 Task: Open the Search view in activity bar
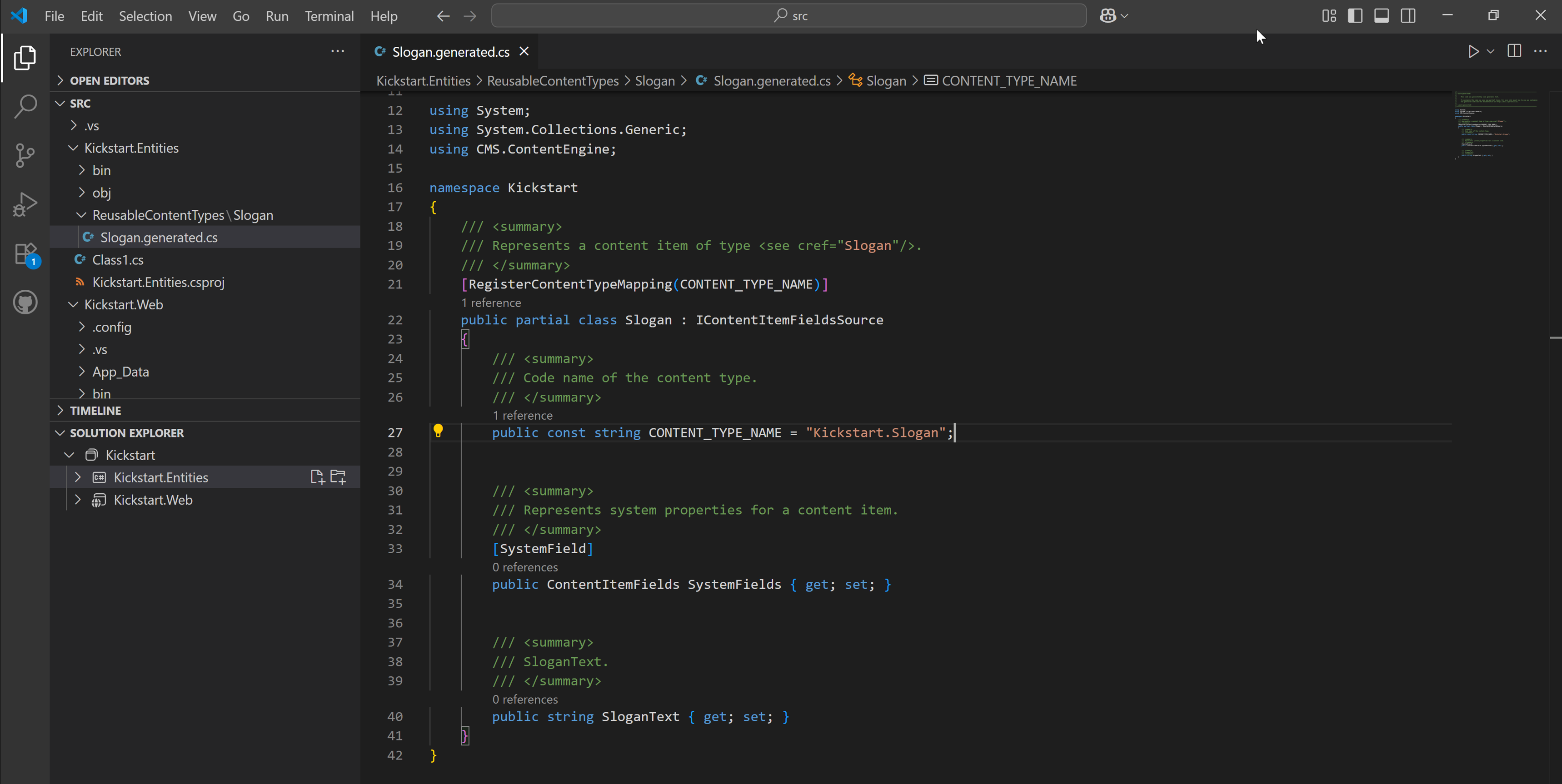[25, 107]
